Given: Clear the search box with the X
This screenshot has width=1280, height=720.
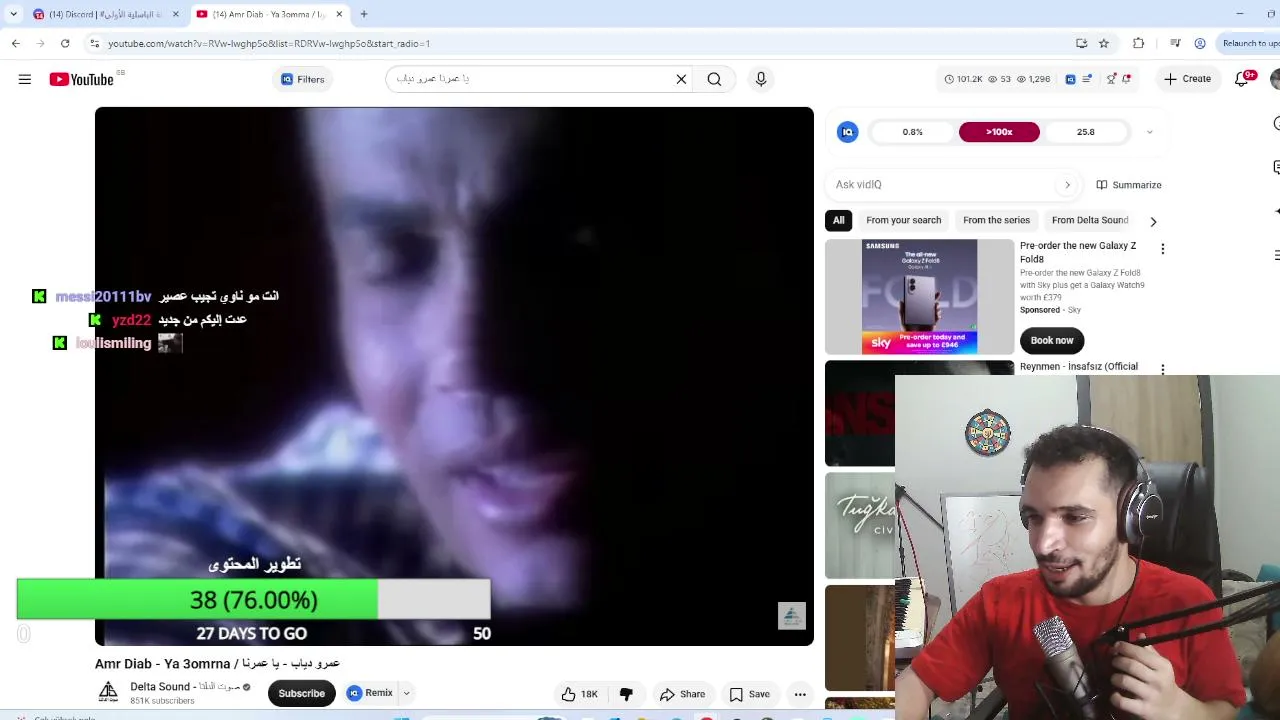Looking at the screenshot, I should click(681, 79).
